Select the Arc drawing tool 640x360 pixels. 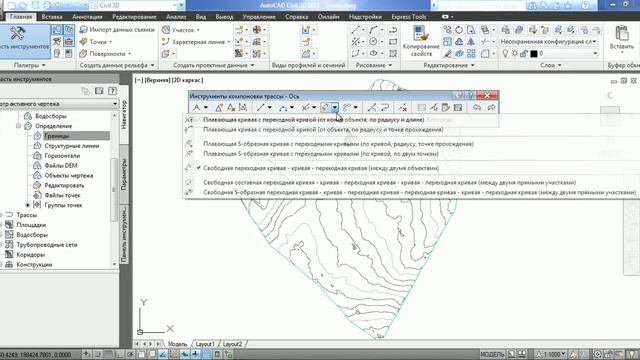(x=373, y=30)
